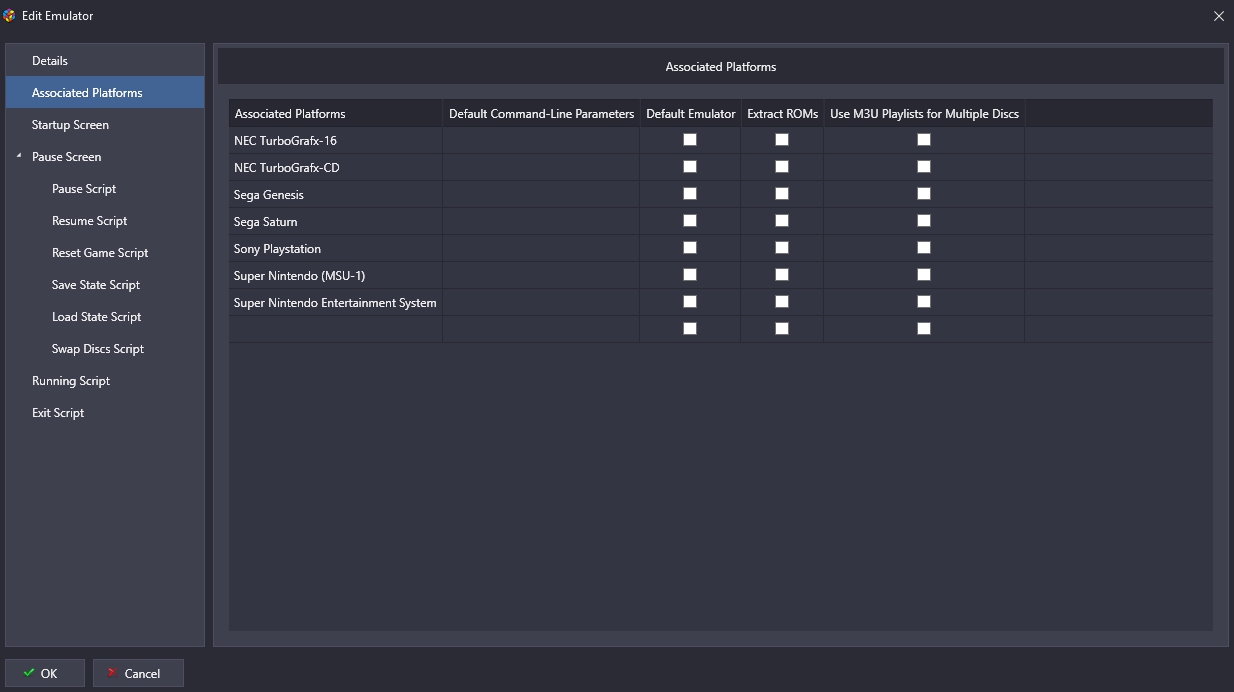Click Use M3U Playlists column header
The width and height of the screenshot is (1234, 692).
(x=924, y=113)
